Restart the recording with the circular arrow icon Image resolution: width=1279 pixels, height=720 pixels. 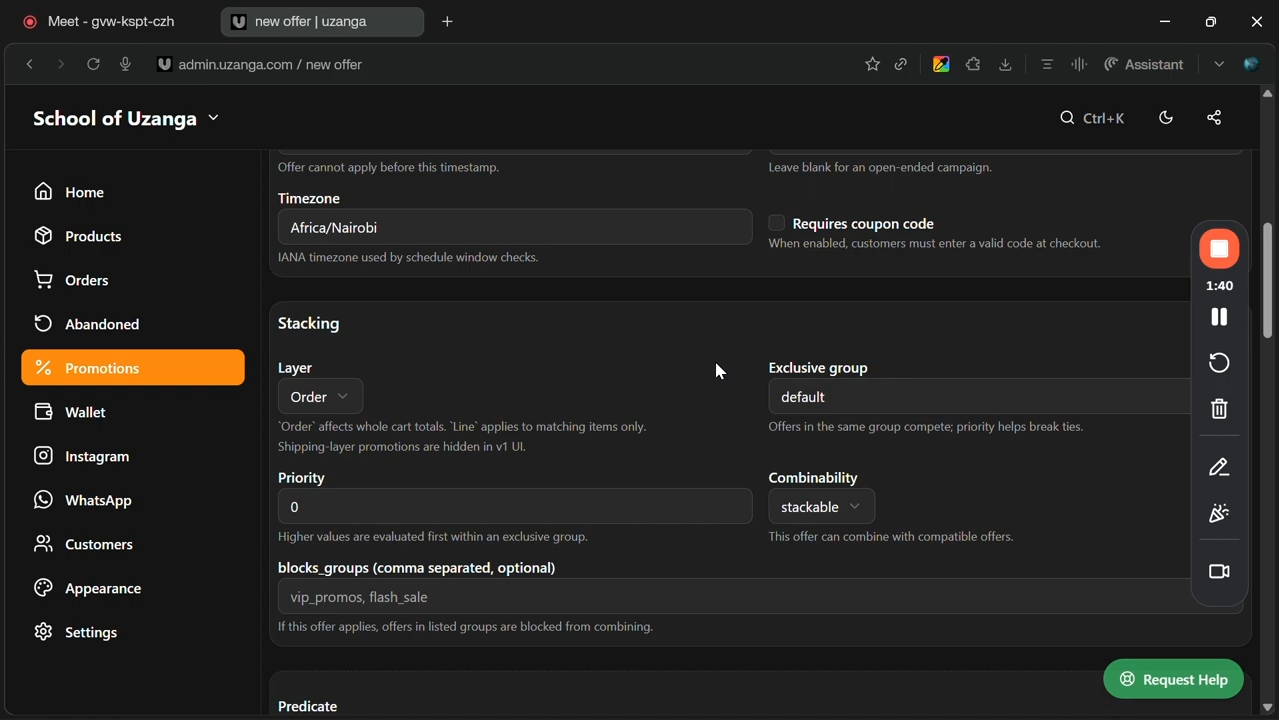point(1219,362)
